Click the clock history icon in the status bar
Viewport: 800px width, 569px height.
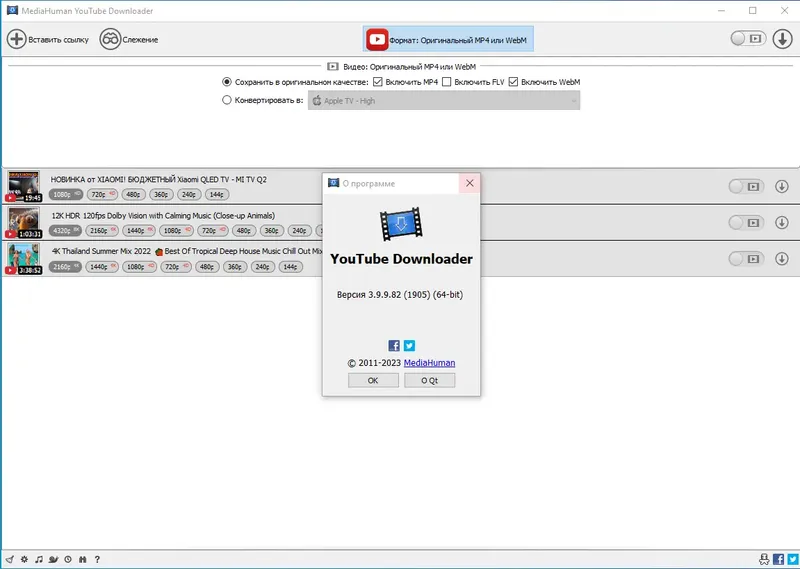point(68,559)
